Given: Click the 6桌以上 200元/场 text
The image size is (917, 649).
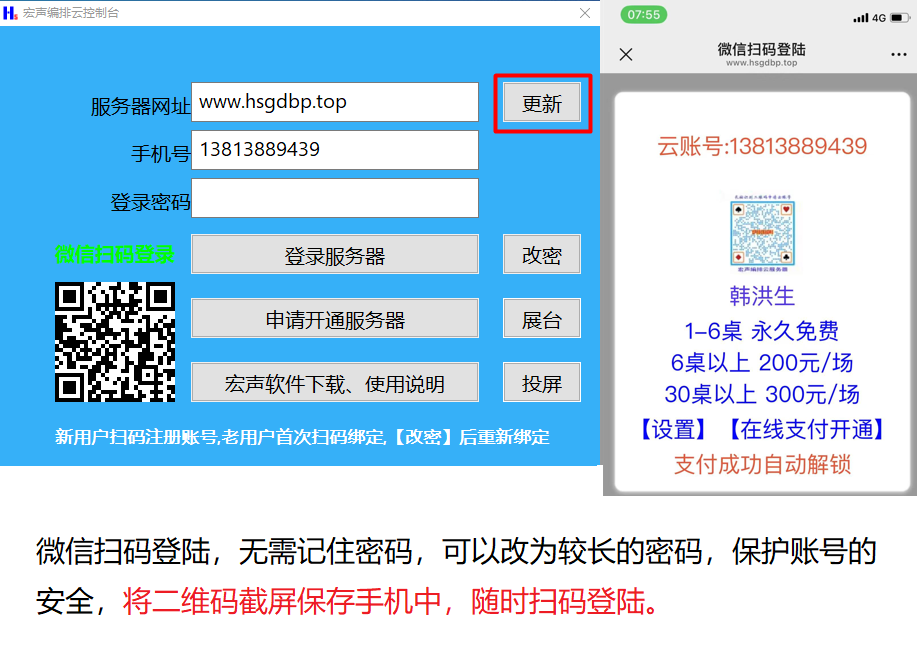Looking at the screenshot, I should (762, 363).
